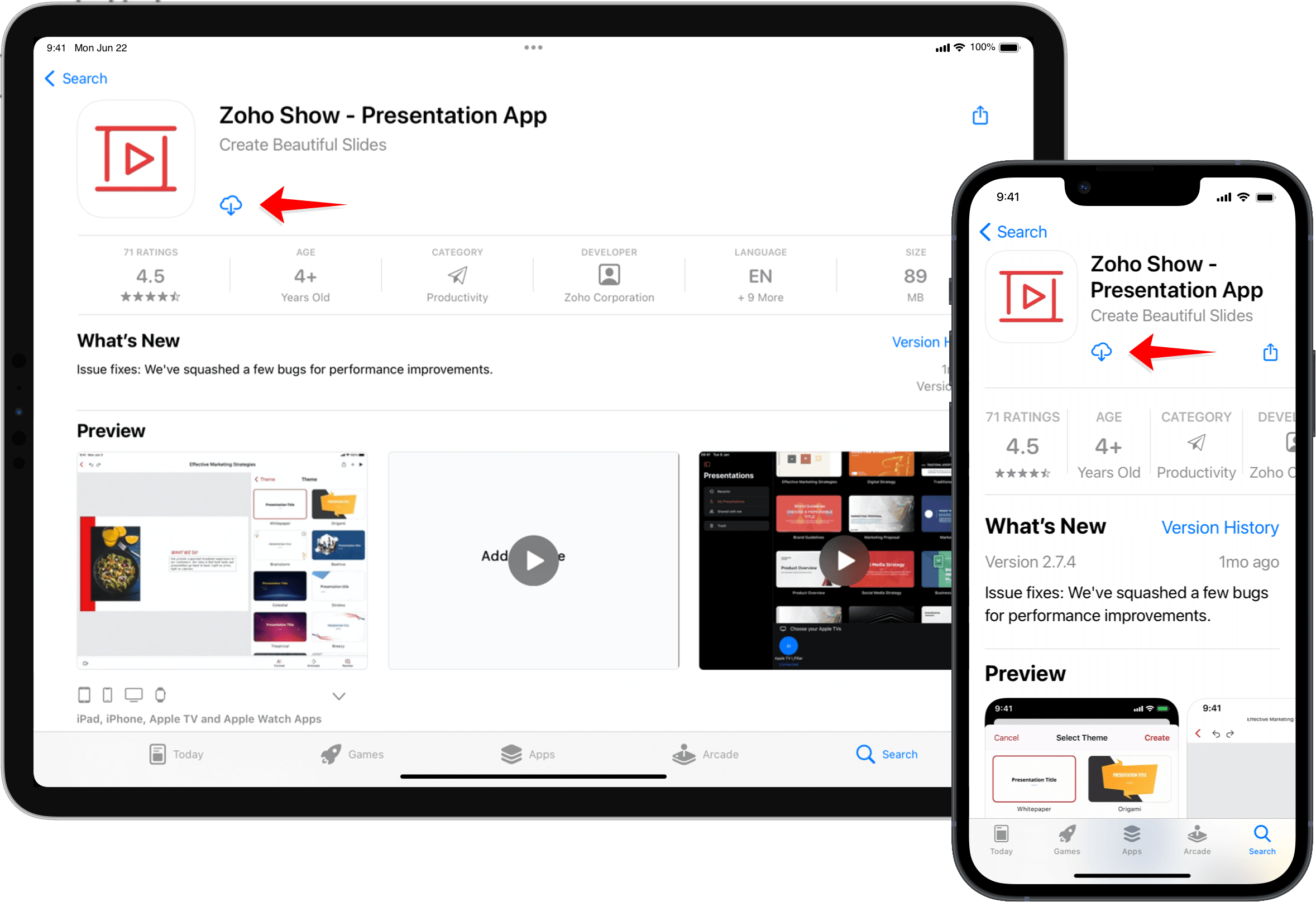This screenshot has width=1316, height=902.
Task: Select the Search tab on iPad
Action: pyautogui.click(x=885, y=754)
